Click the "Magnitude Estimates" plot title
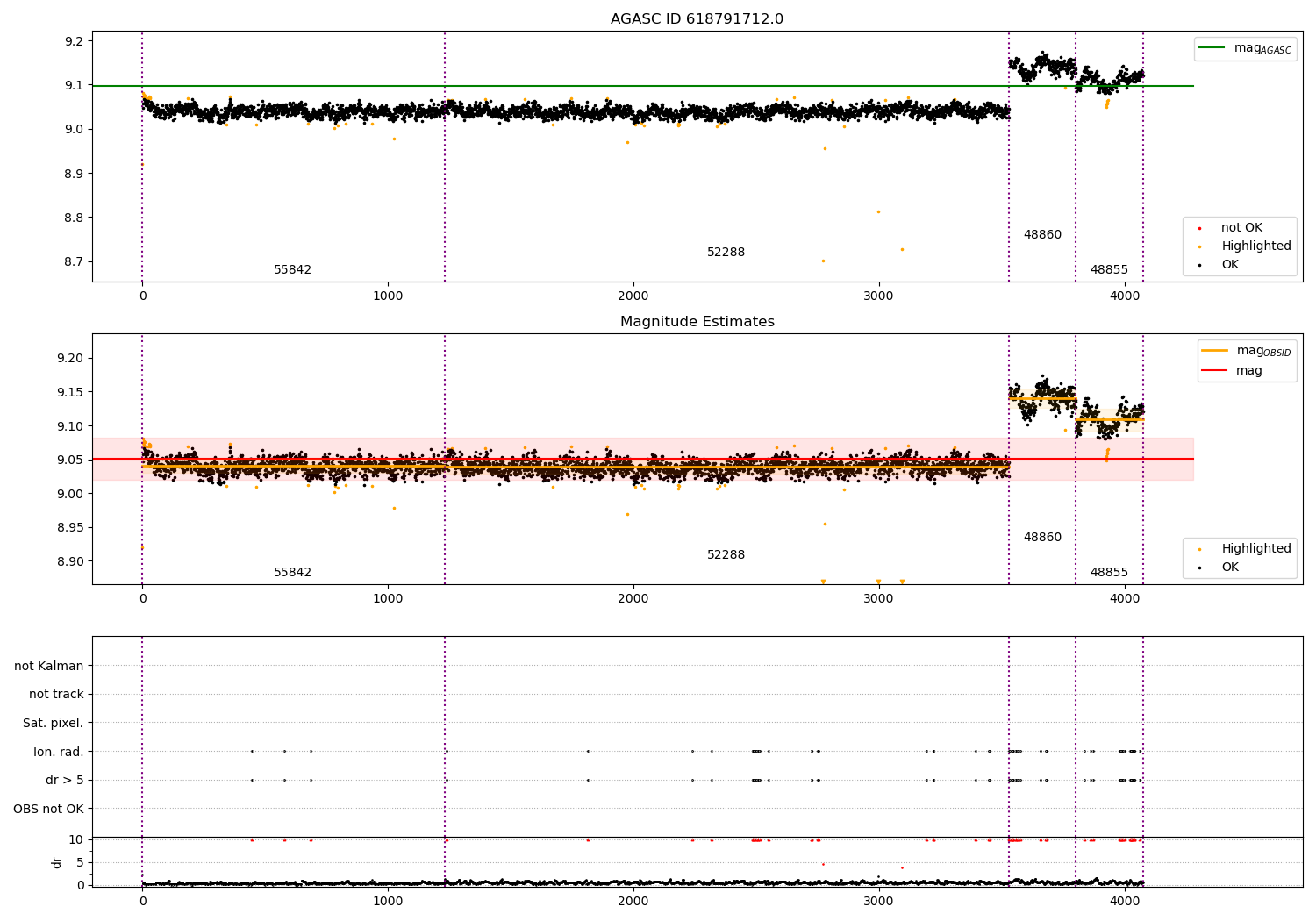The image size is (1316, 921). click(x=697, y=322)
